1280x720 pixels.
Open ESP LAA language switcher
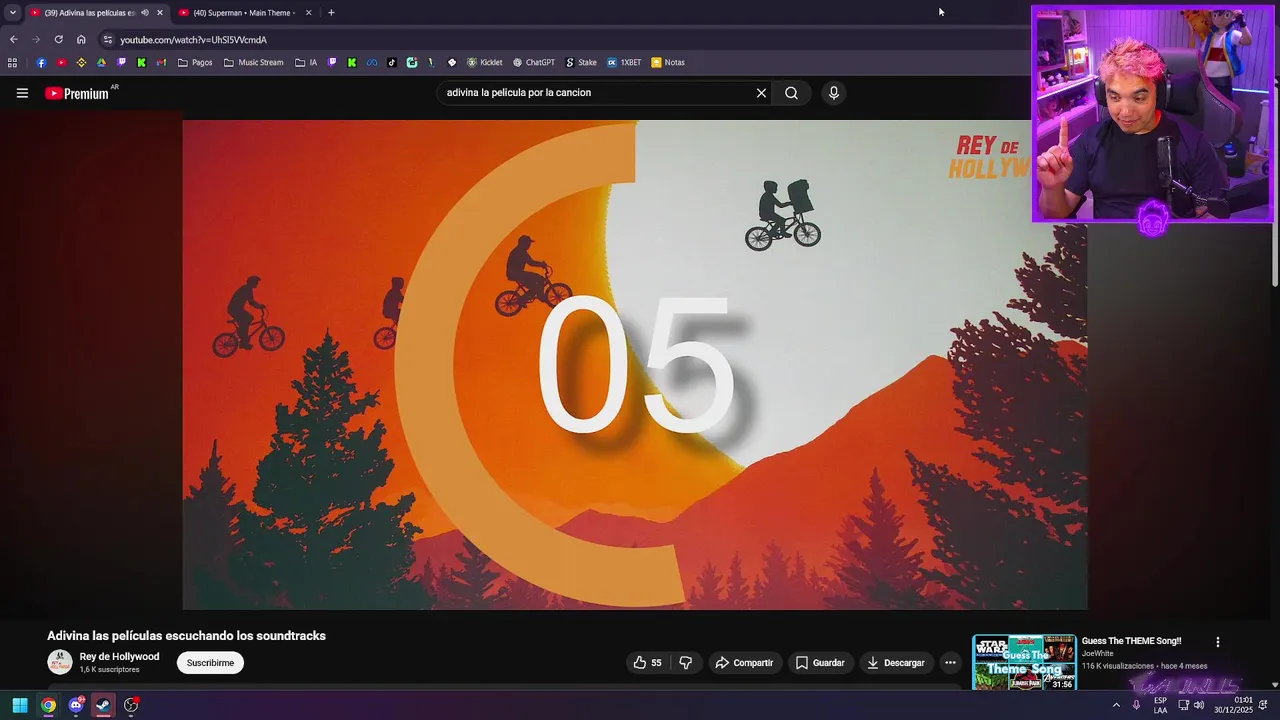click(x=1160, y=705)
